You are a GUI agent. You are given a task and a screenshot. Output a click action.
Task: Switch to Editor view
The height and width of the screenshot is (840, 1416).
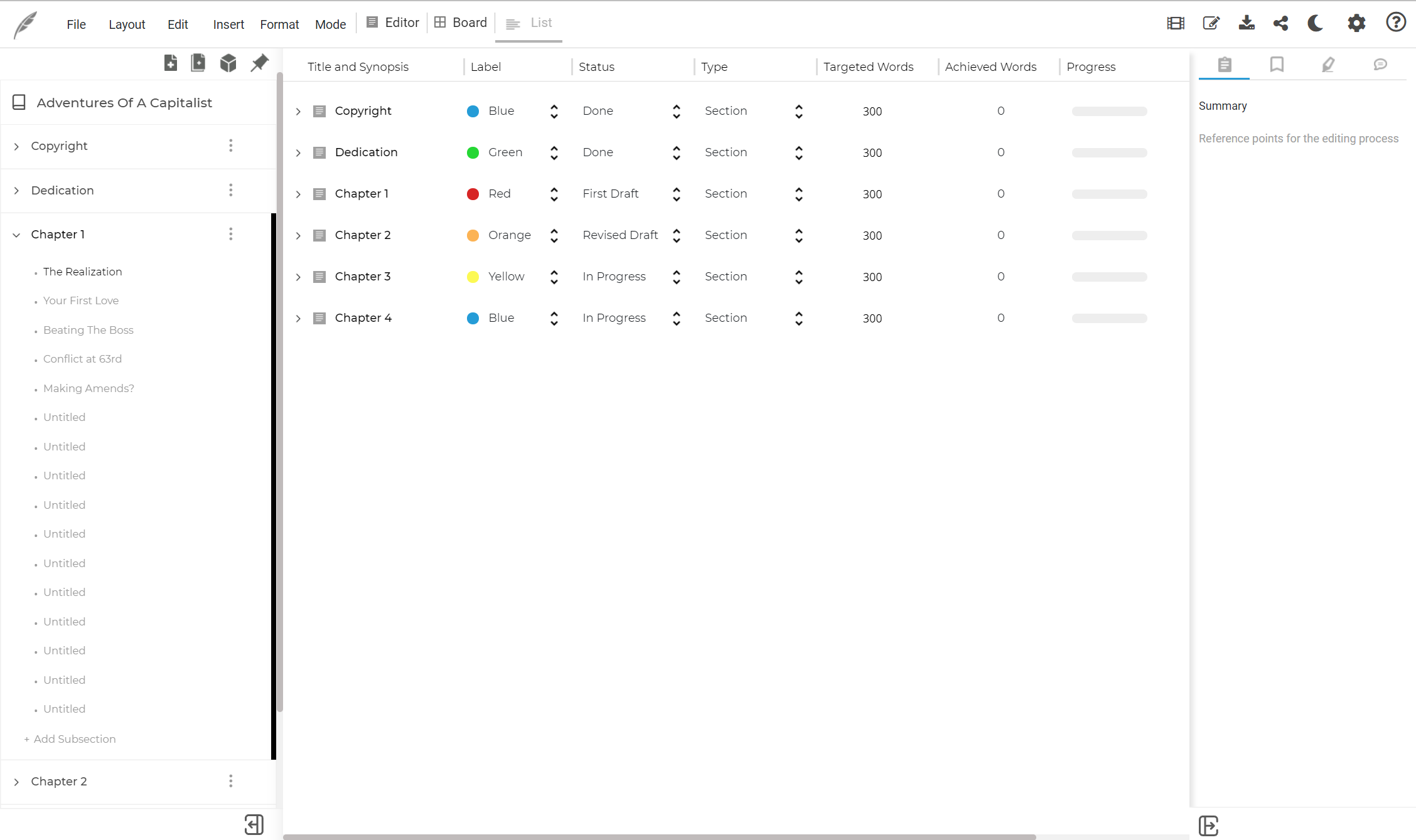393,23
